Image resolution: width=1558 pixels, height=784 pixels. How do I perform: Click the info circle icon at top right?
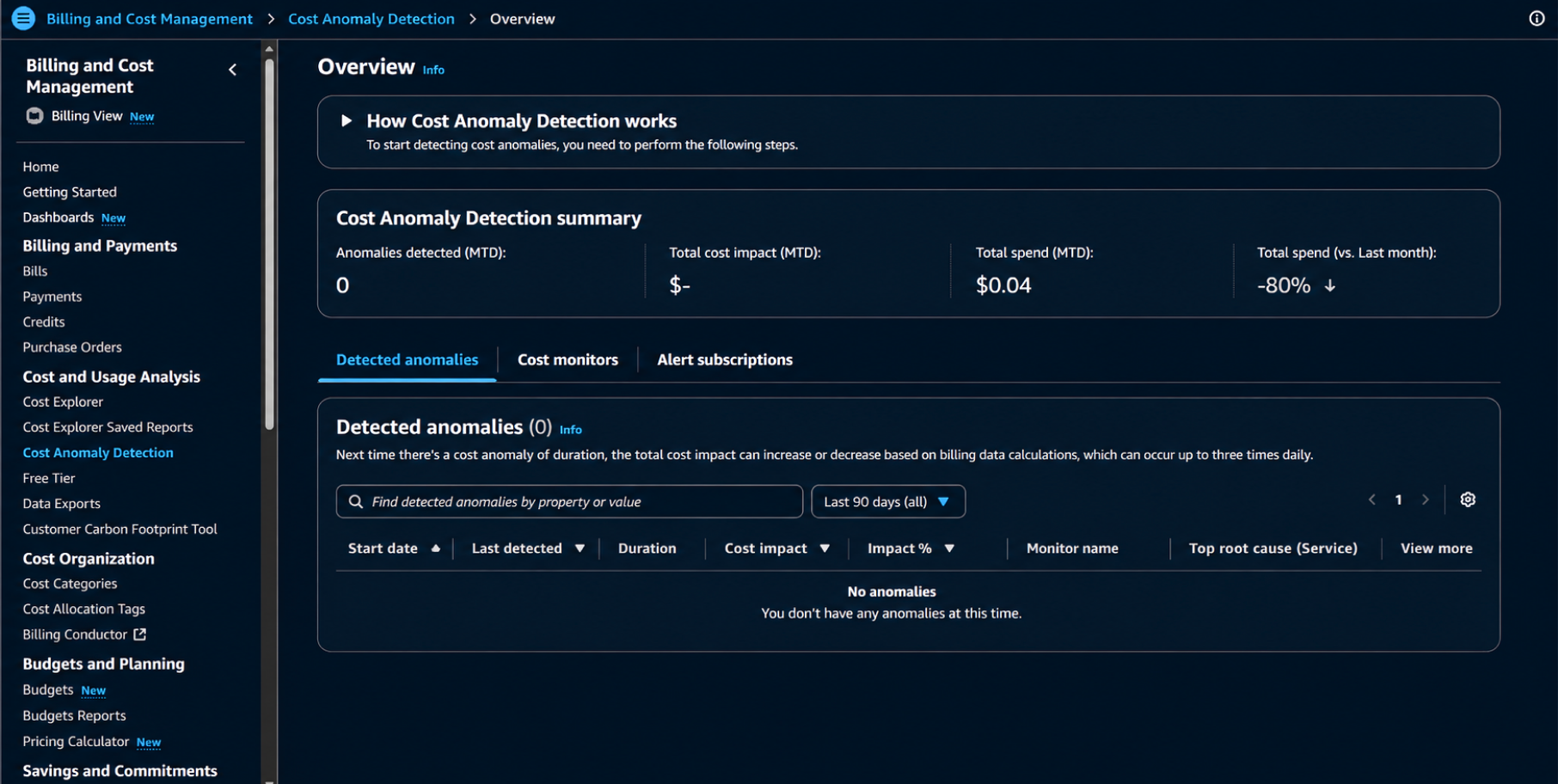click(x=1537, y=18)
